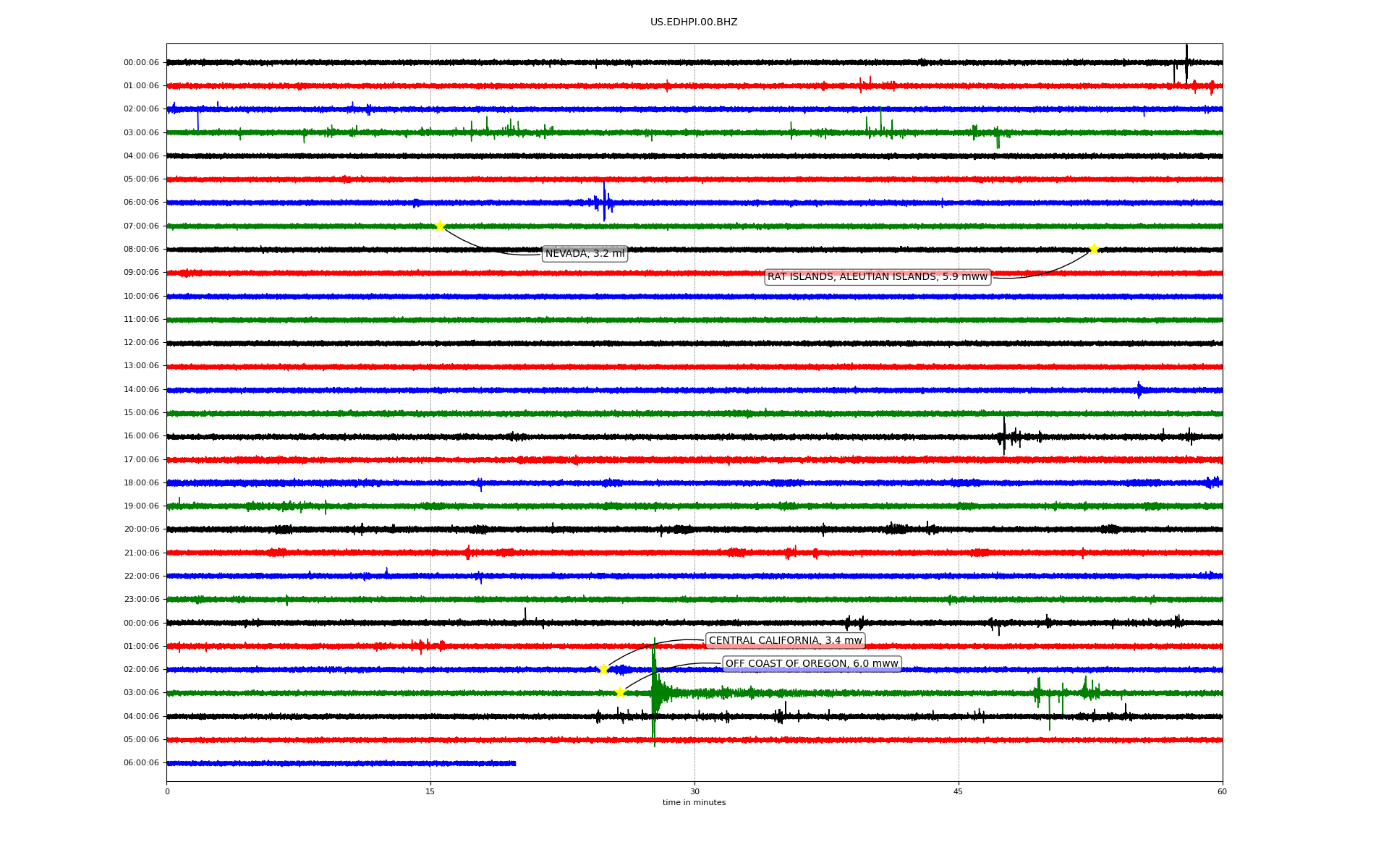This screenshot has height=868, width=1389.
Task: Click the Central California event star marker
Action: (603, 669)
